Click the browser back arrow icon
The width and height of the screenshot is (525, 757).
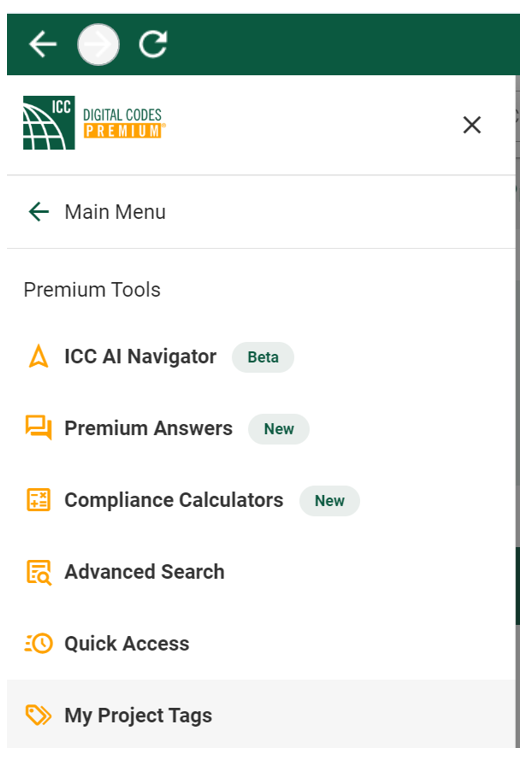pos(43,44)
